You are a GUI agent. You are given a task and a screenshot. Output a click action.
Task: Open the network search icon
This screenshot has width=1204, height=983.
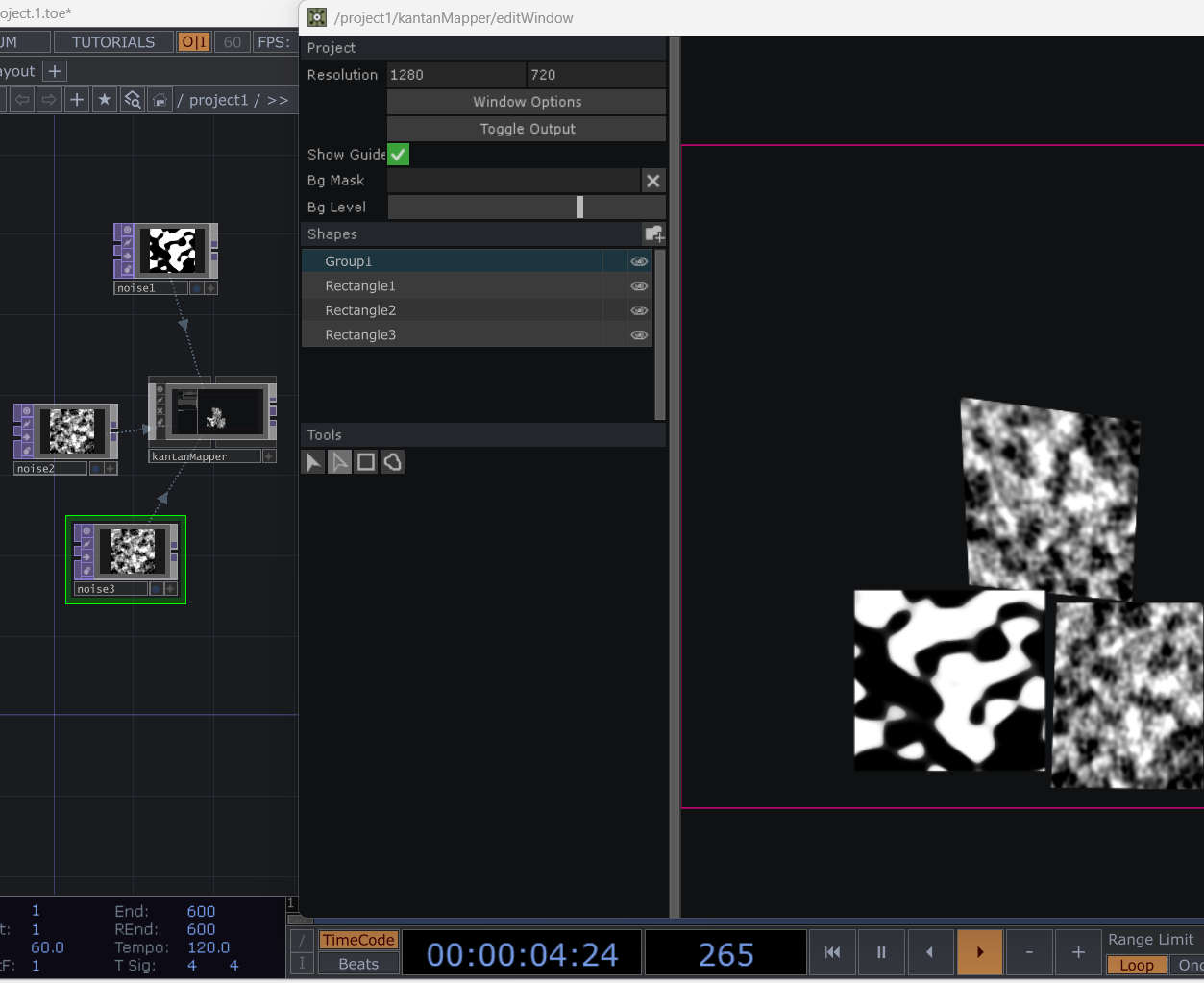(x=132, y=99)
